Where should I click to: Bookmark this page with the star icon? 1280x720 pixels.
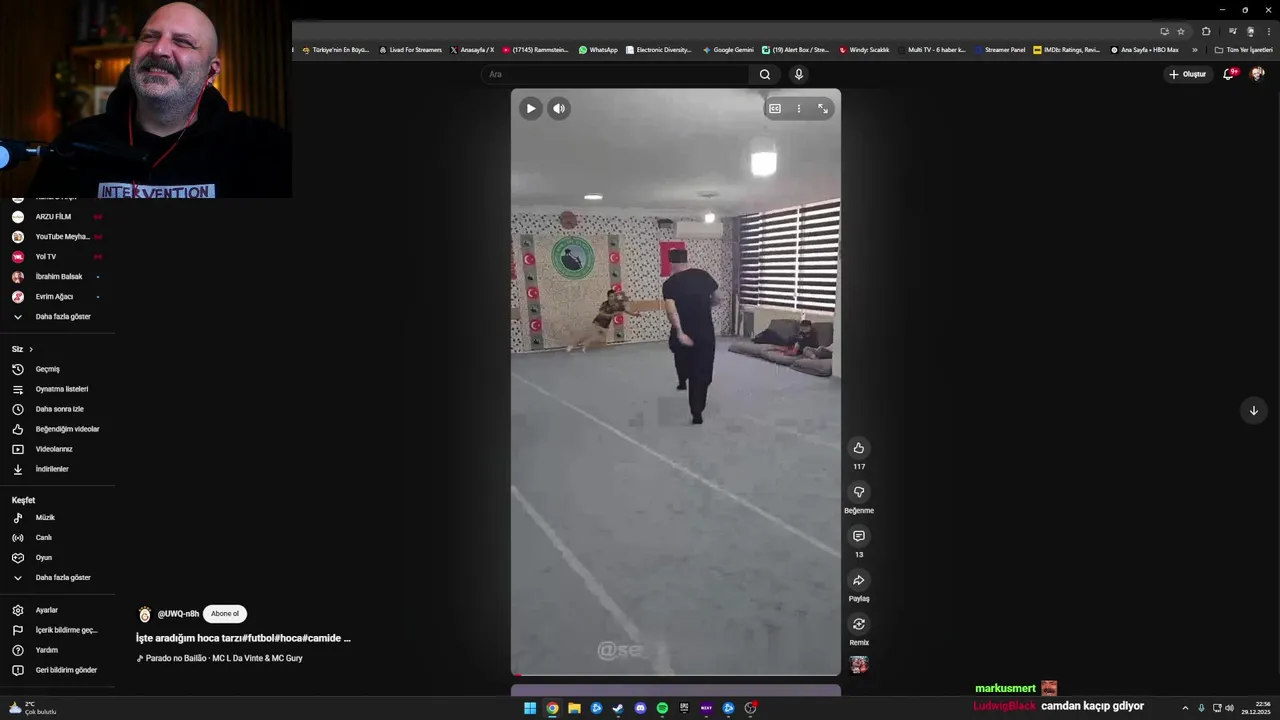pos(1181,31)
